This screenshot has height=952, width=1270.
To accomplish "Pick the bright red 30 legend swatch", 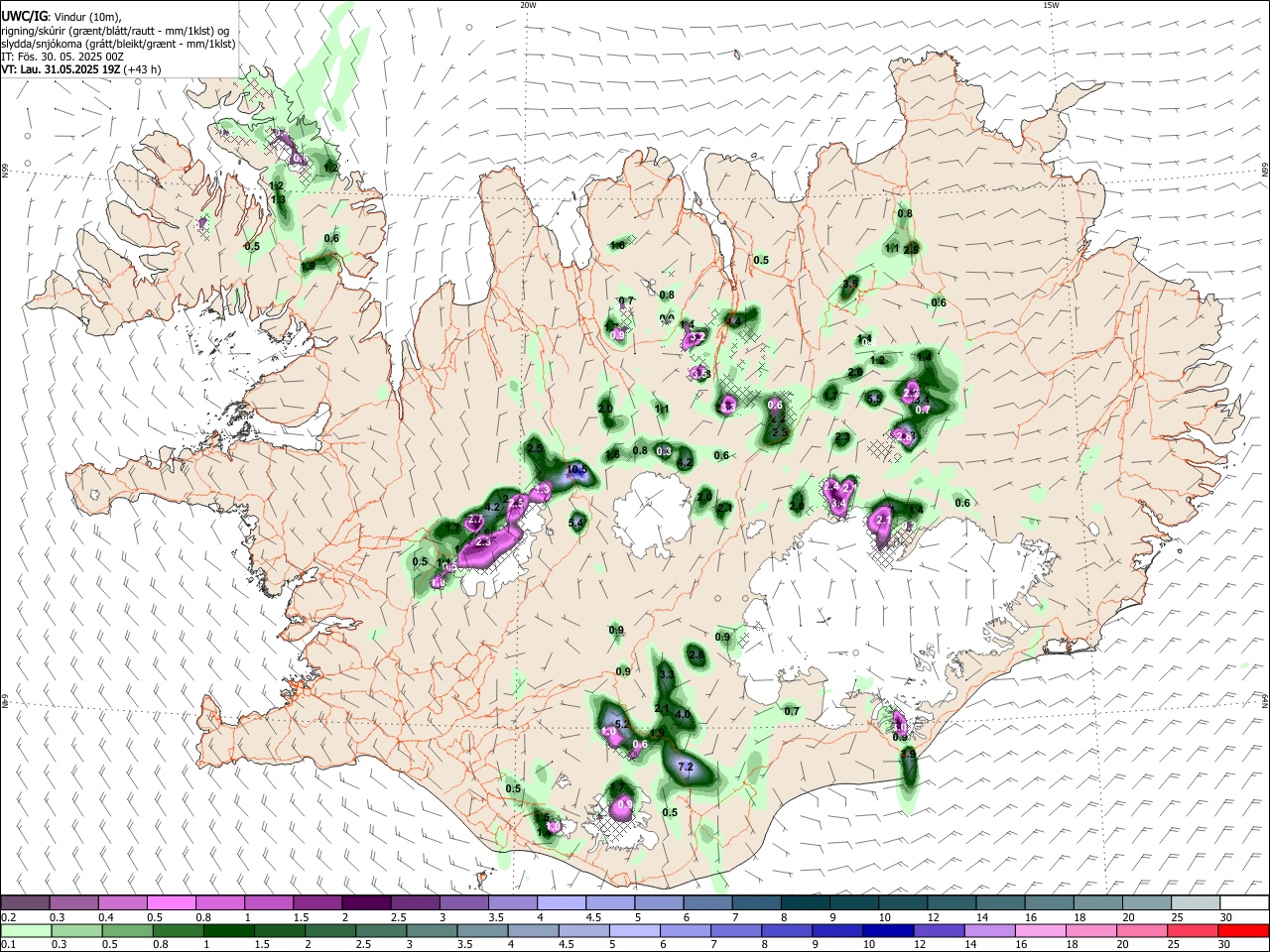I will point(1243,931).
